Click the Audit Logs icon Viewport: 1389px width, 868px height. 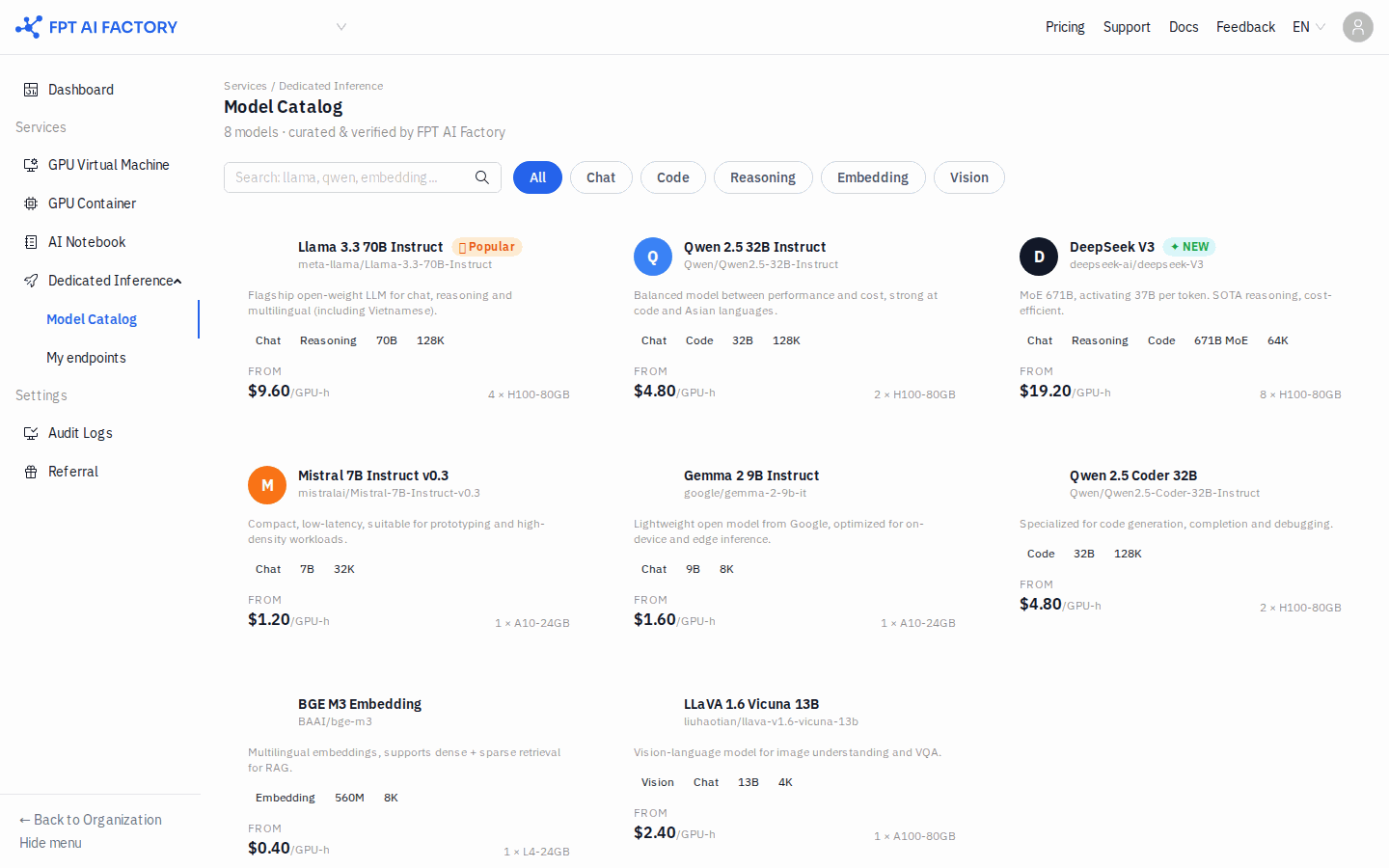(31, 433)
